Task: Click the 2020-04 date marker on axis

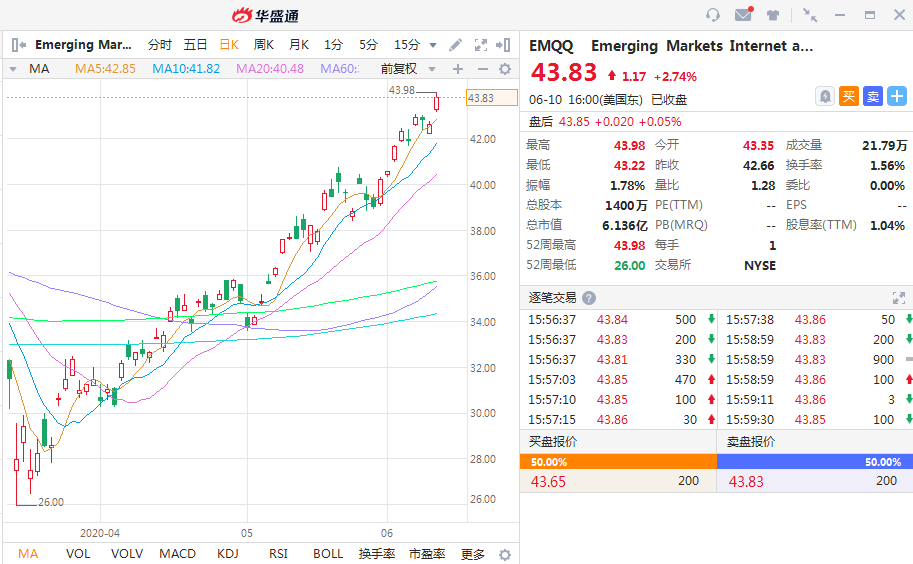Action: point(100,533)
